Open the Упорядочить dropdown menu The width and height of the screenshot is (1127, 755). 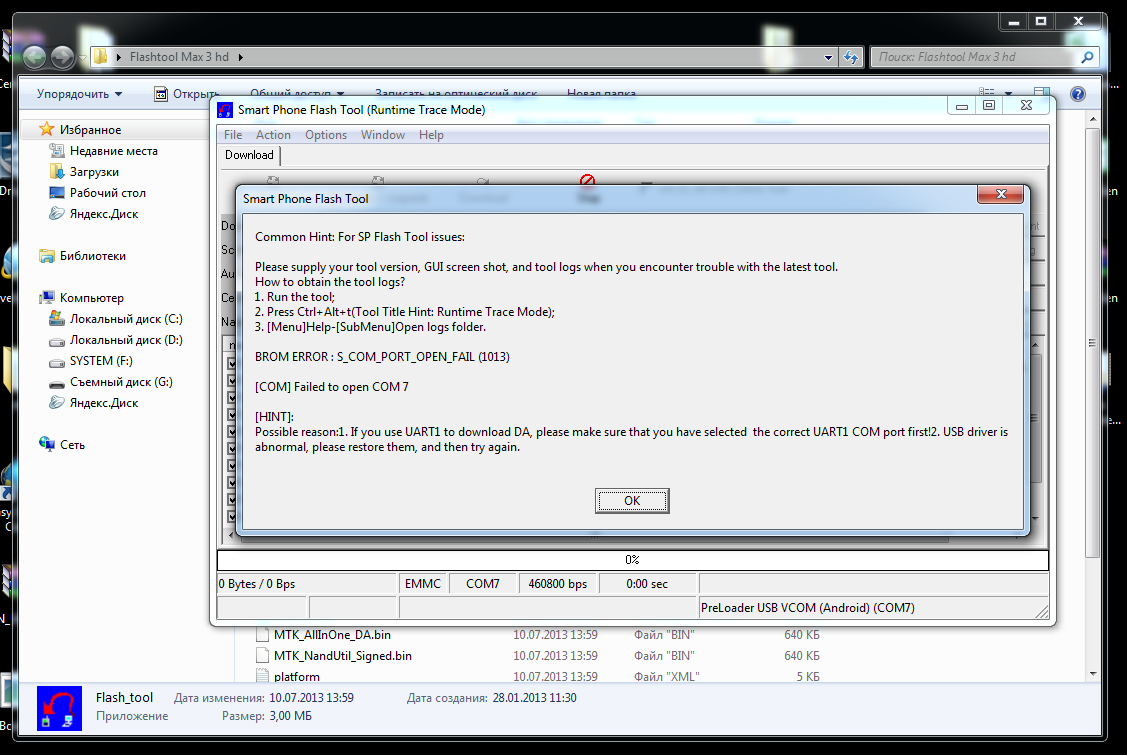pyautogui.click(x=80, y=94)
